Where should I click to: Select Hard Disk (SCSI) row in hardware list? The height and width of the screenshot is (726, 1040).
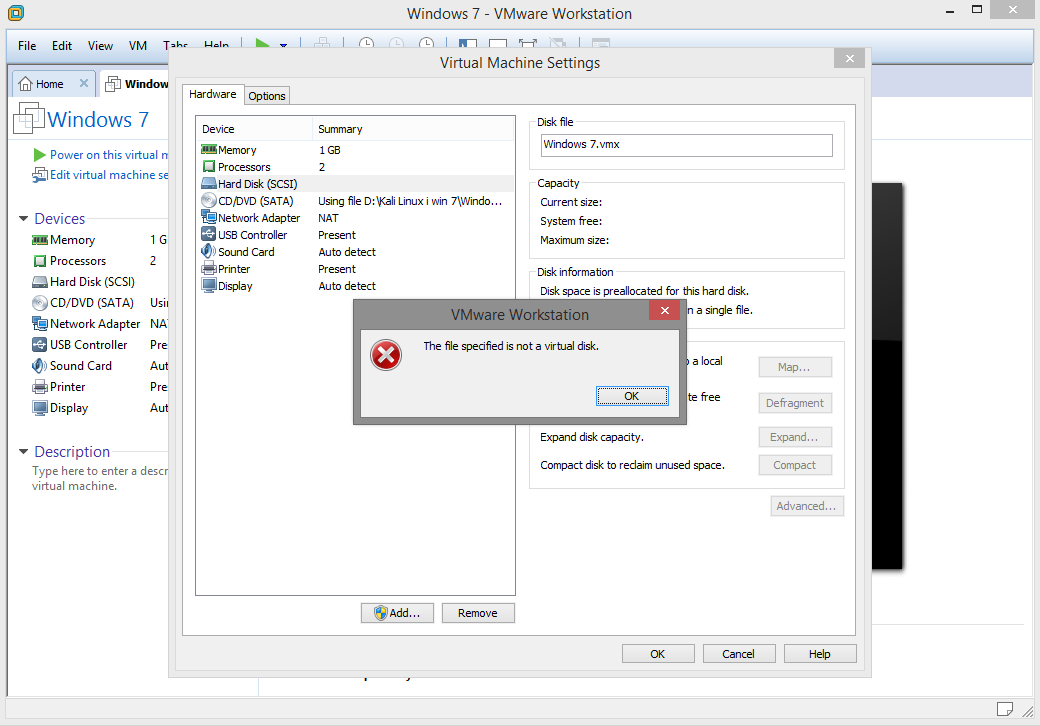coord(257,184)
